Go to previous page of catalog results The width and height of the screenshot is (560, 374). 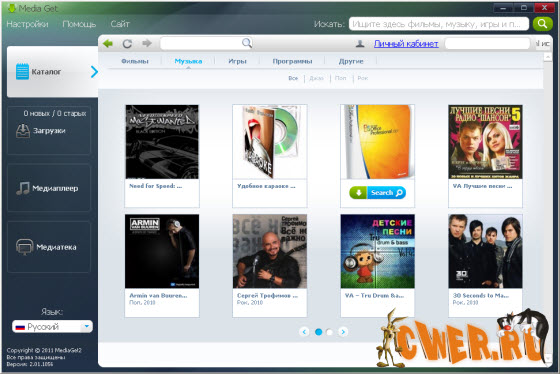(x=304, y=332)
